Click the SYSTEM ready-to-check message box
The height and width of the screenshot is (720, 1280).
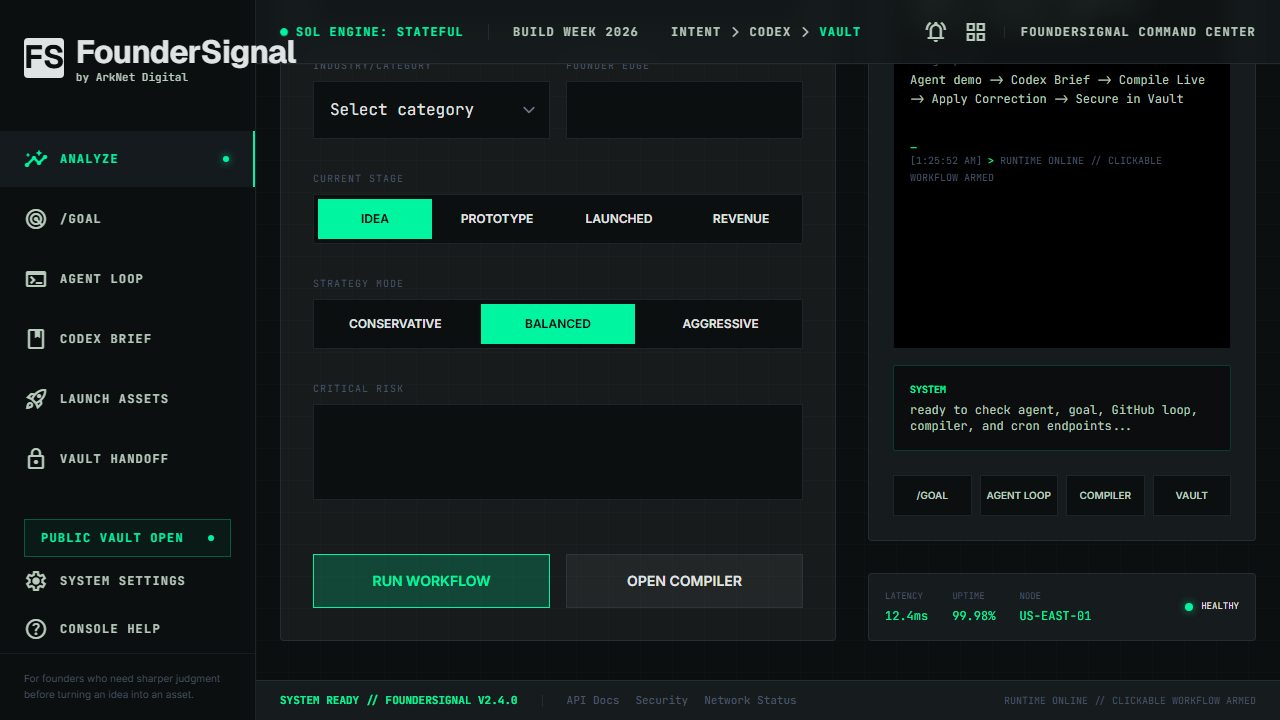[1062, 408]
